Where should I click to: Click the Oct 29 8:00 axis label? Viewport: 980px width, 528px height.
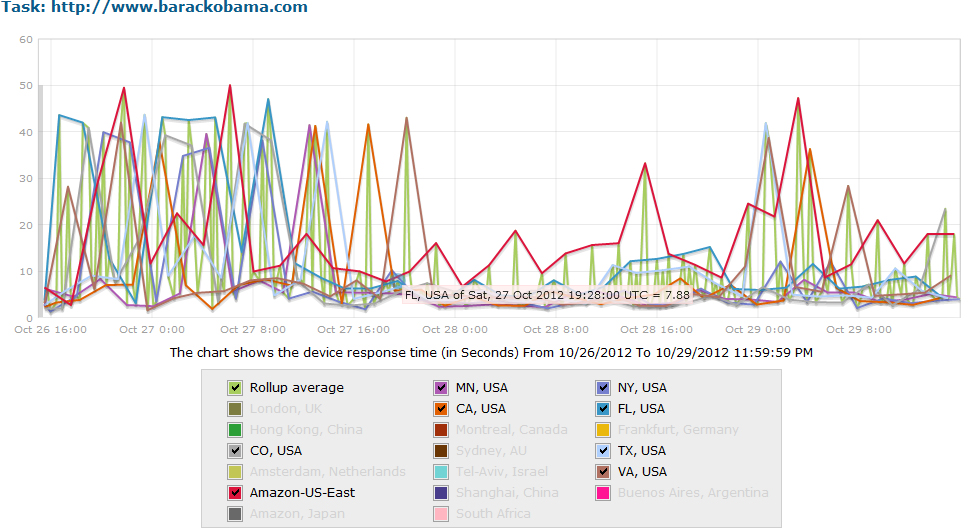[x=859, y=330]
